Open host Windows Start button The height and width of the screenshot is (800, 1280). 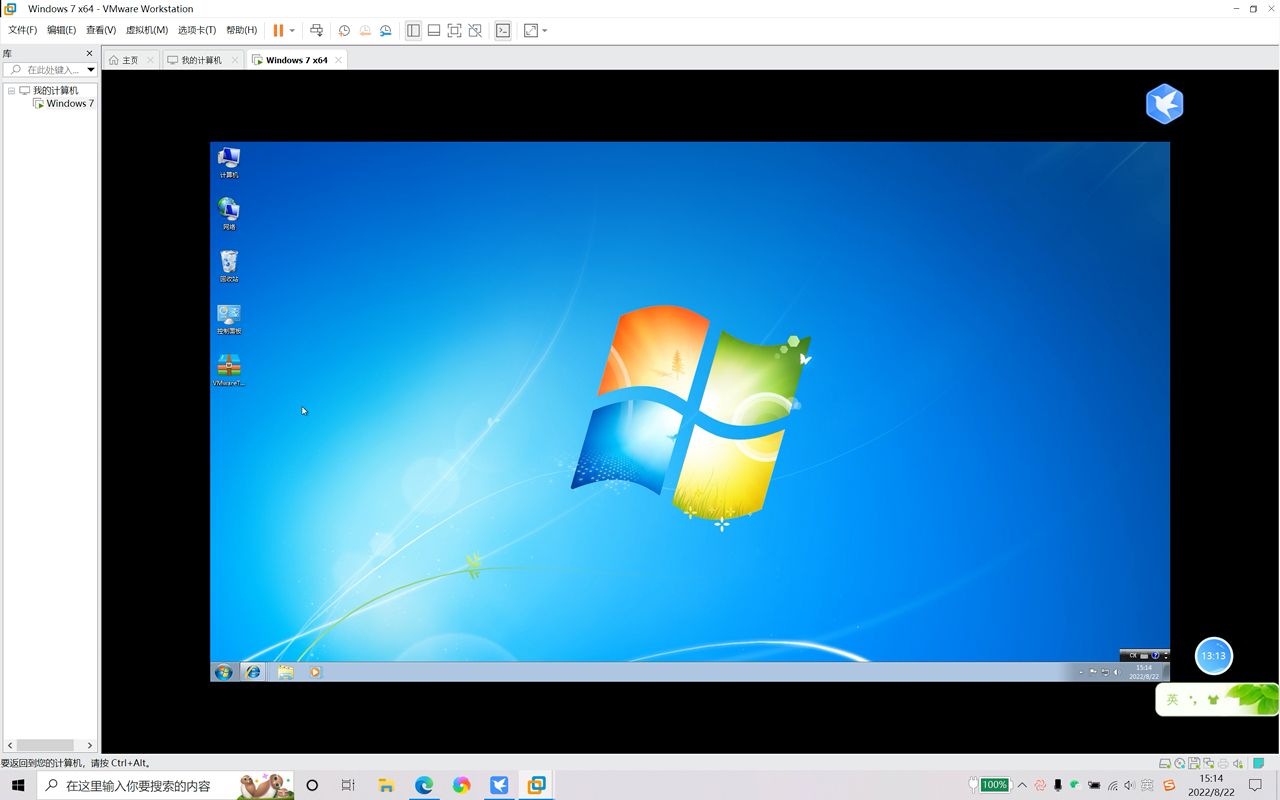18,786
